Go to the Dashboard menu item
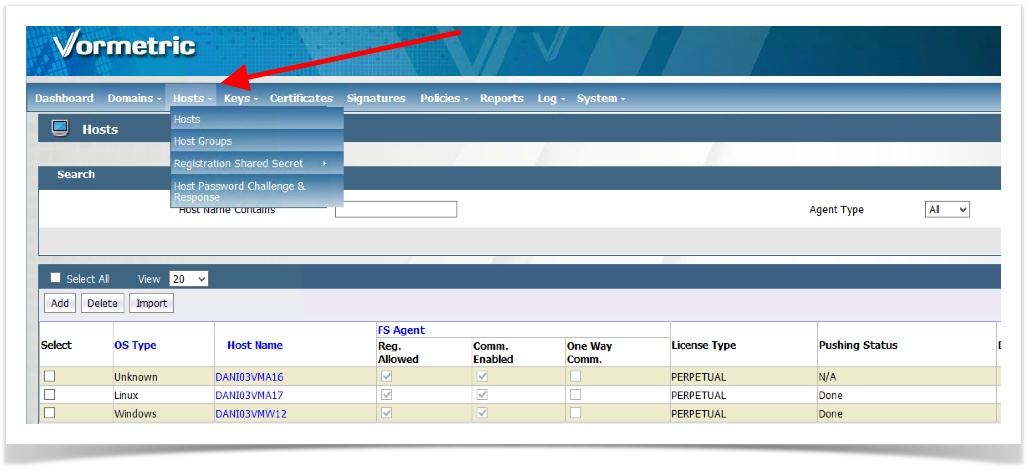This screenshot has width=1035, height=473. pyautogui.click(x=64, y=98)
